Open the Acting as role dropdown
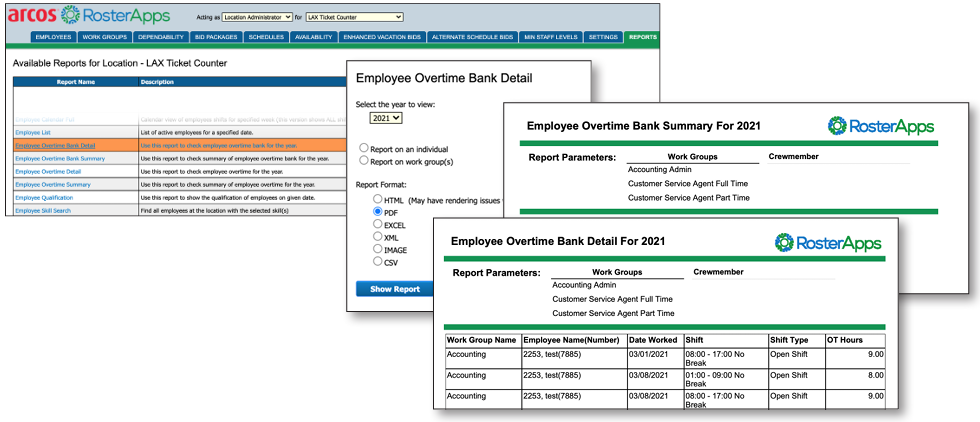Viewport: 980px width, 422px height. tap(258, 17)
